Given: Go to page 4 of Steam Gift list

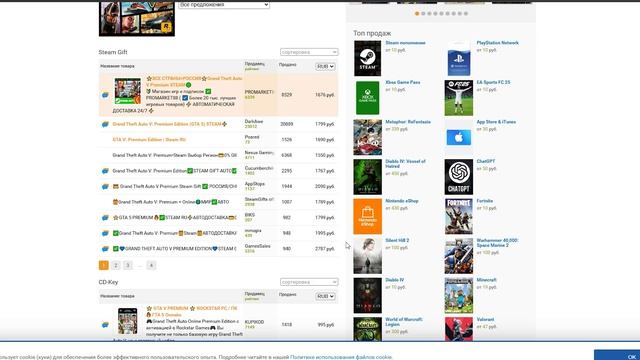Looking at the screenshot, I should (x=151, y=265).
